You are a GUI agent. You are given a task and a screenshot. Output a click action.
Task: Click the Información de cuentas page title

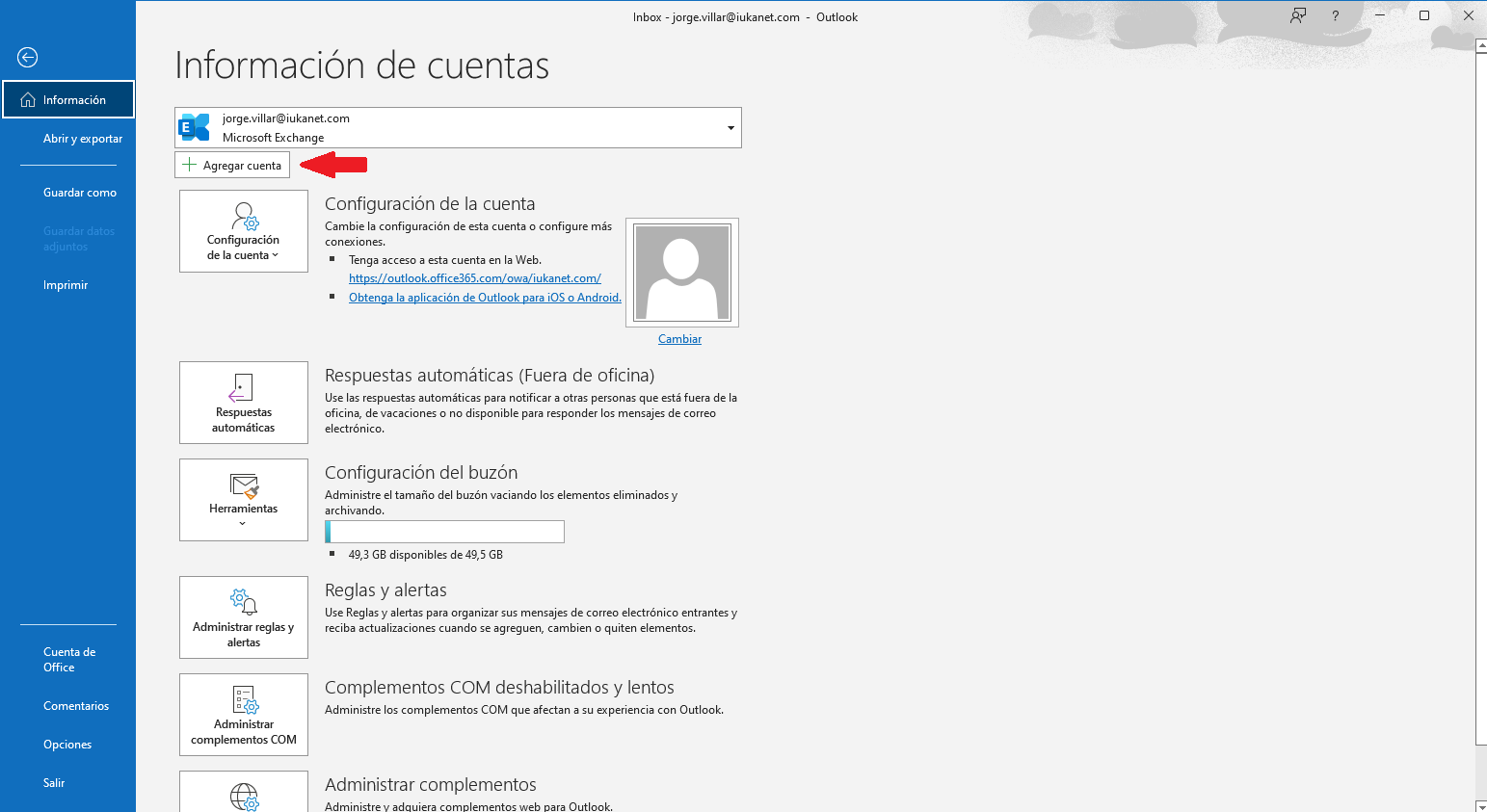point(362,65)
